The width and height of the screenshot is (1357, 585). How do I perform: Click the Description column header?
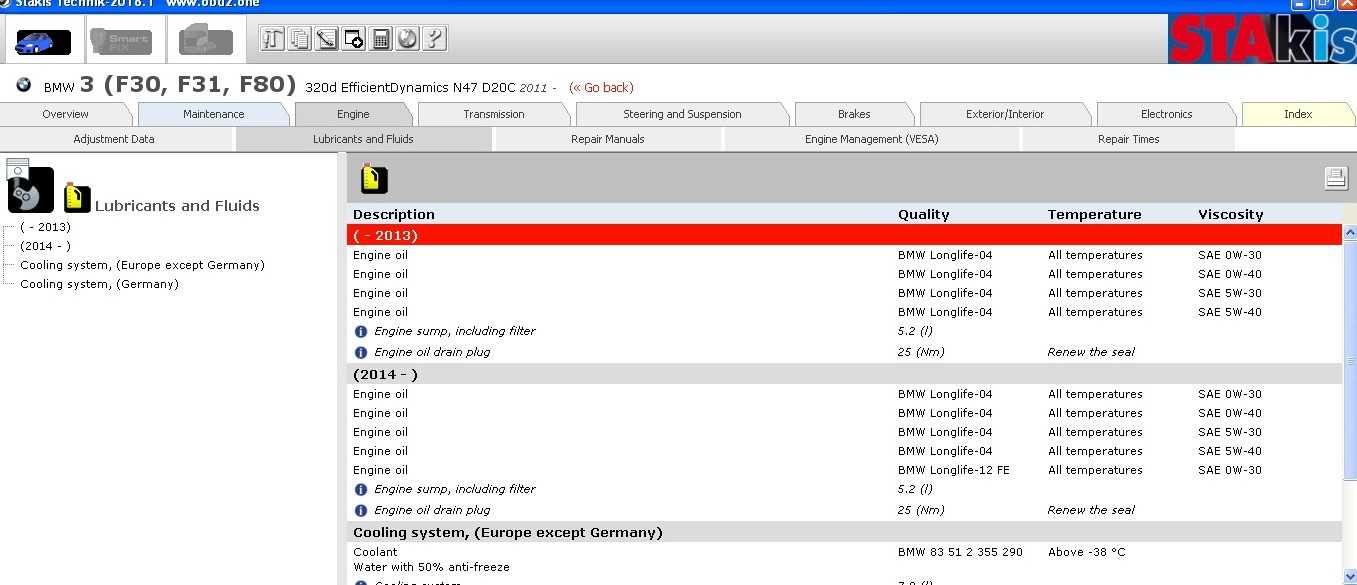click(x=394, y=214)
